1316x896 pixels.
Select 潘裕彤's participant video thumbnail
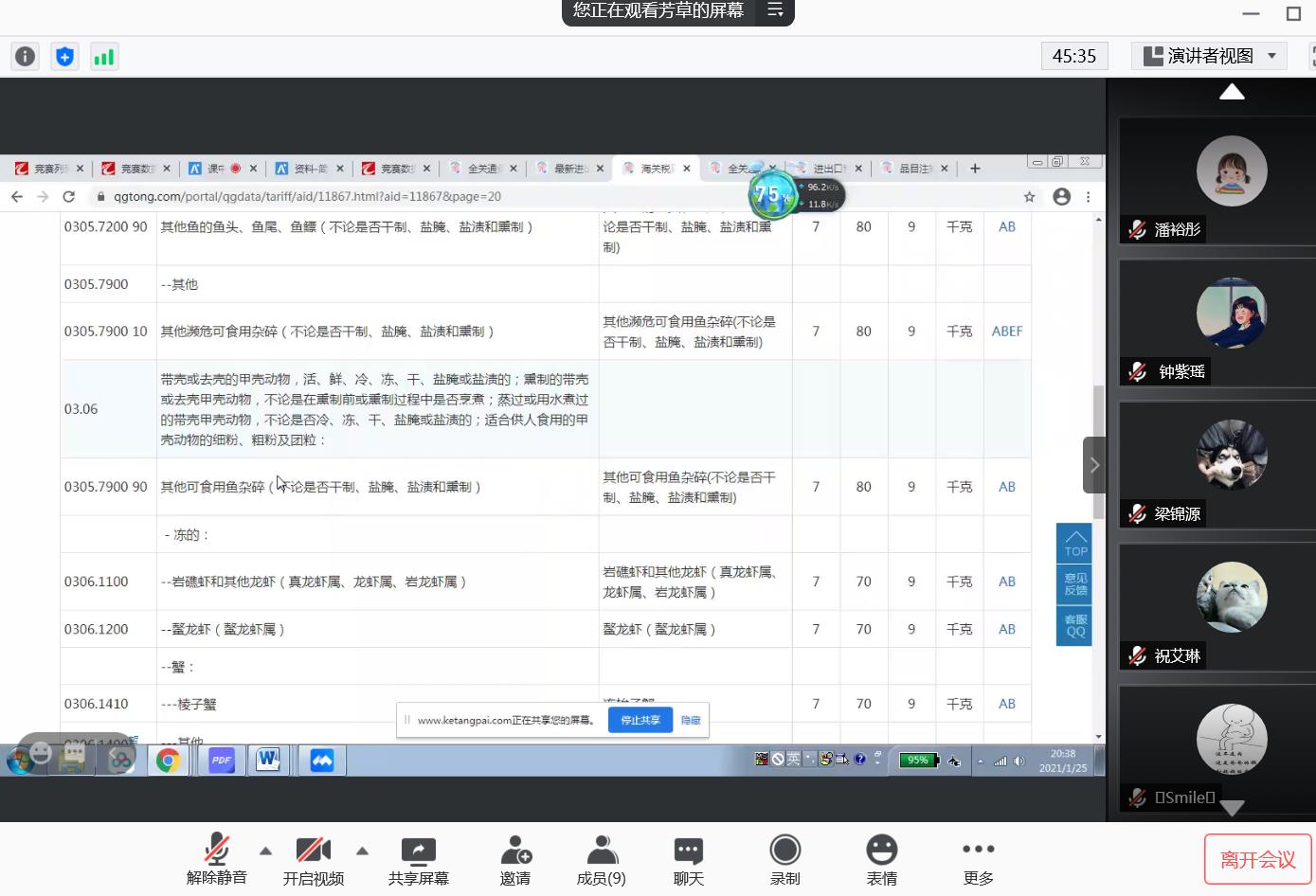1231,180
